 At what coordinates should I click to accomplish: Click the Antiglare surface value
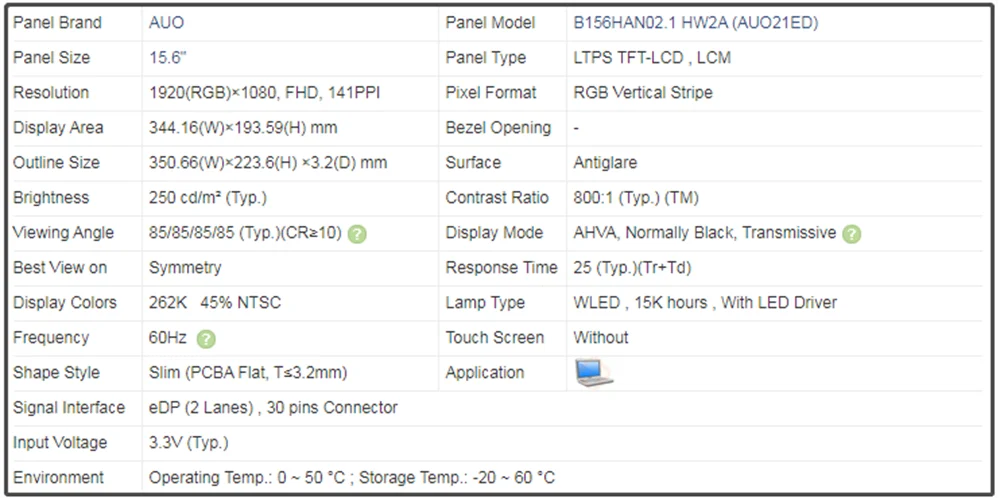click(605, 163)
